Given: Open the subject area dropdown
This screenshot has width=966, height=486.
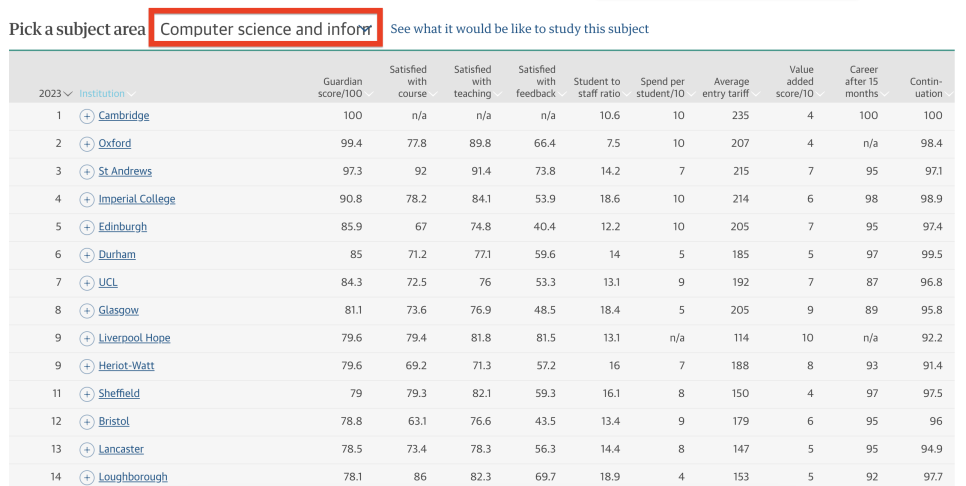Looking at the screenshot, I should click(266, 28).
